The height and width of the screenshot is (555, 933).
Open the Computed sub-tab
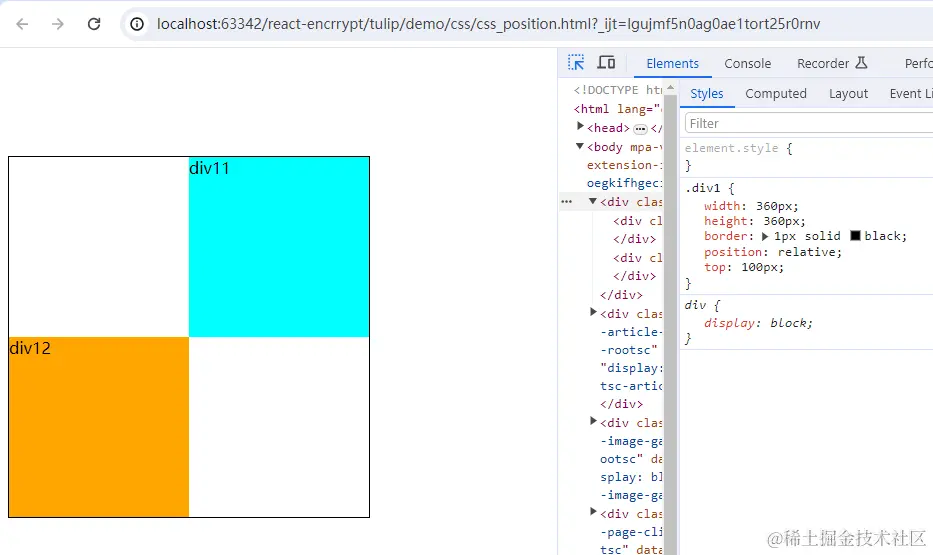776,93
